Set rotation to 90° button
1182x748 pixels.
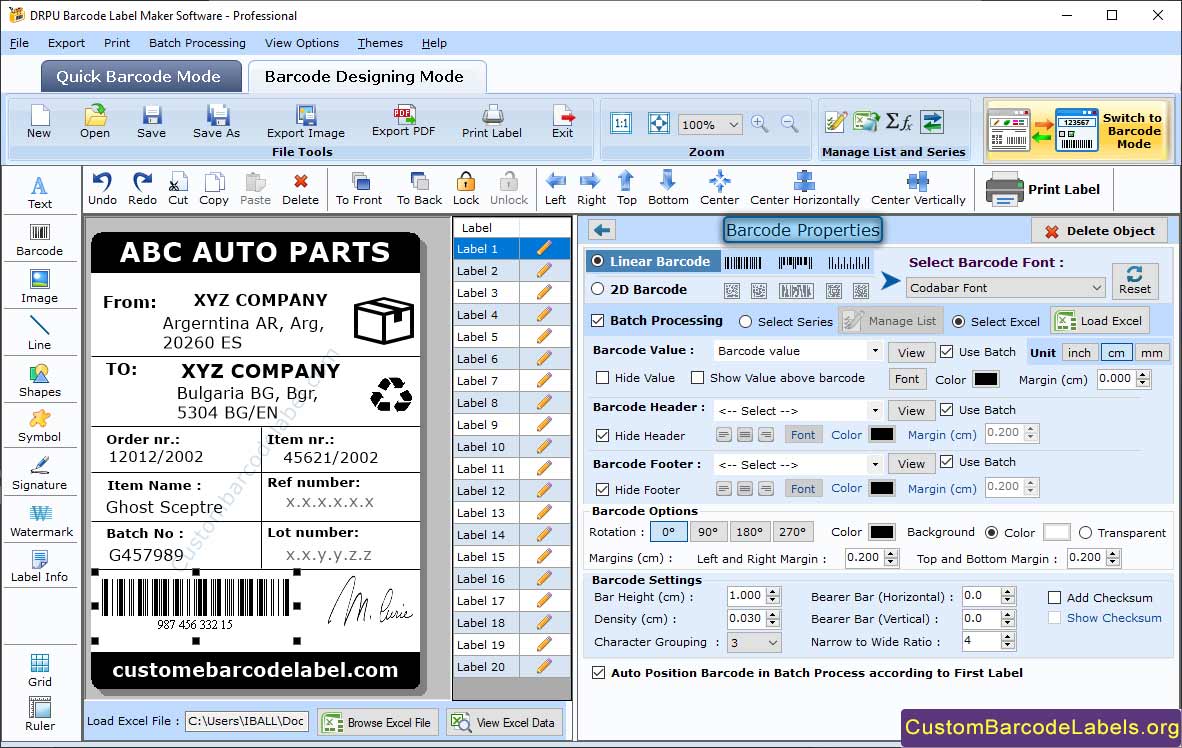coord(708,532)
